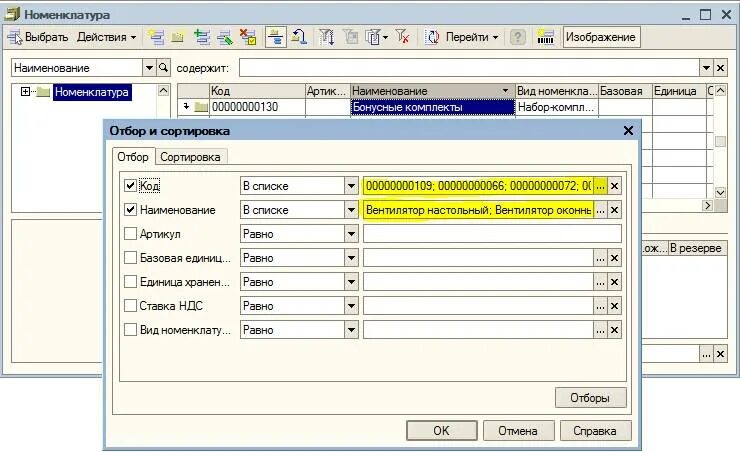
Task: Click the mark for deletion icon
Action: click(248, 37)
